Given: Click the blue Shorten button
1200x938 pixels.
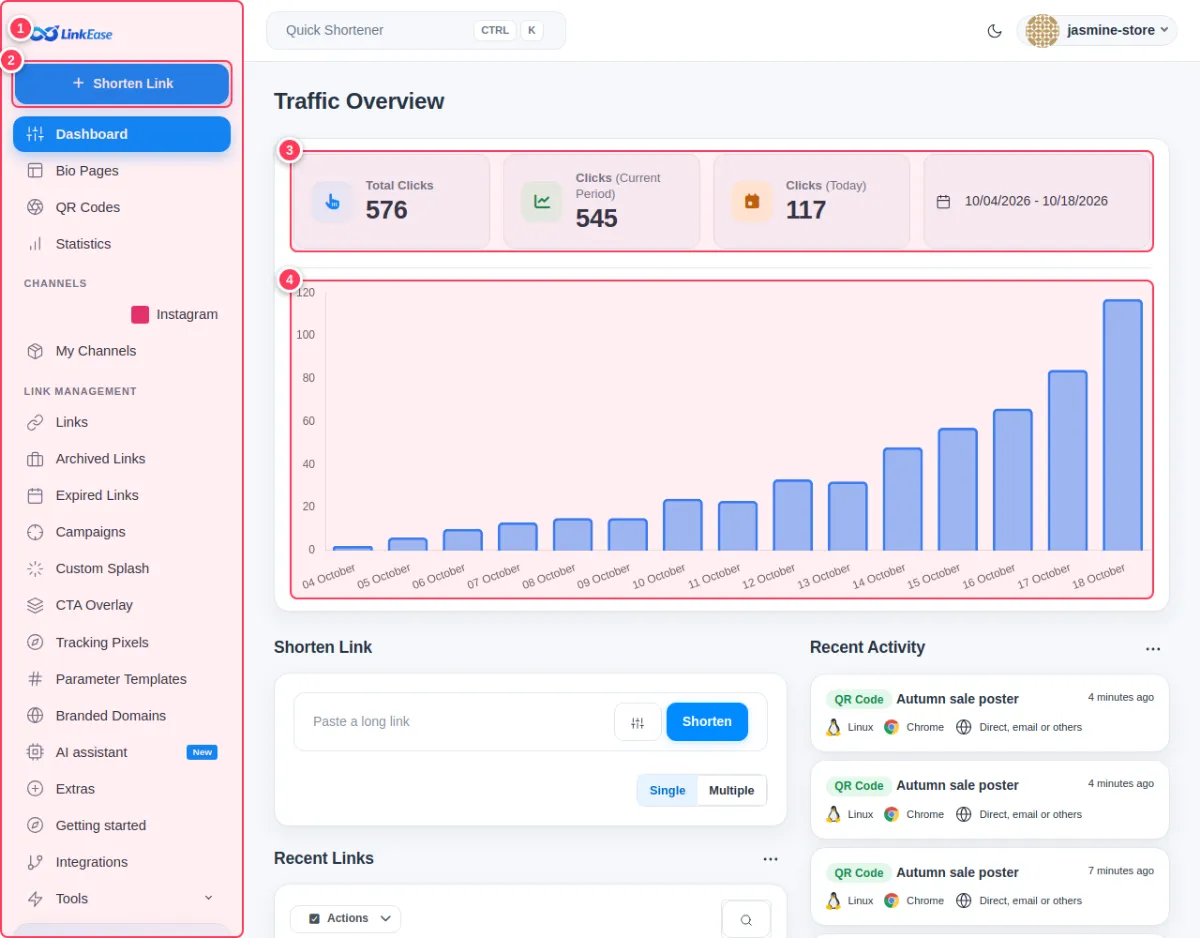Looking at the screenshot, I should (707, 722).
